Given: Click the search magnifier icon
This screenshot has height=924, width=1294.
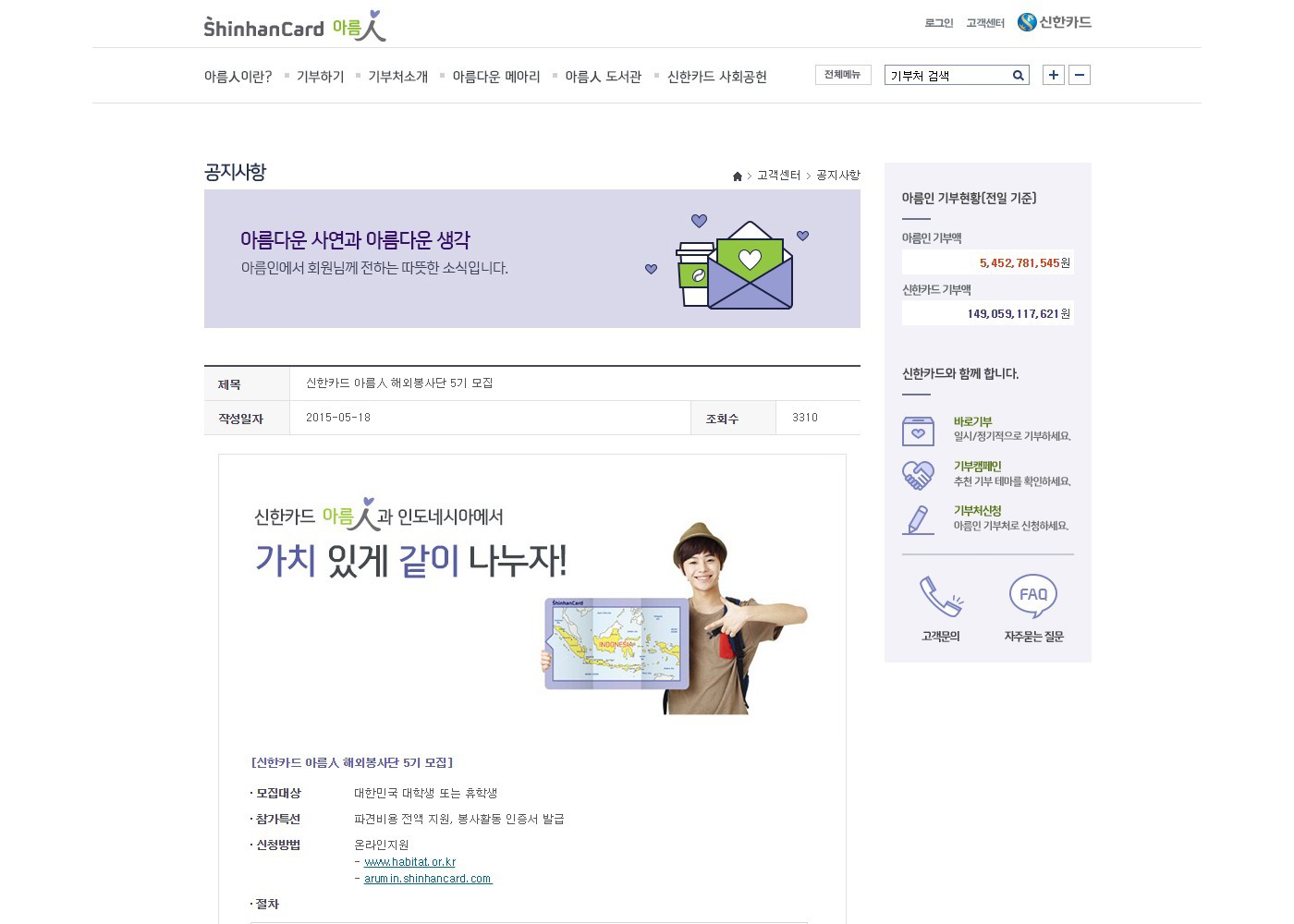Looking at the screenshot, I should pyautogui.click(x=1018, y=76).
